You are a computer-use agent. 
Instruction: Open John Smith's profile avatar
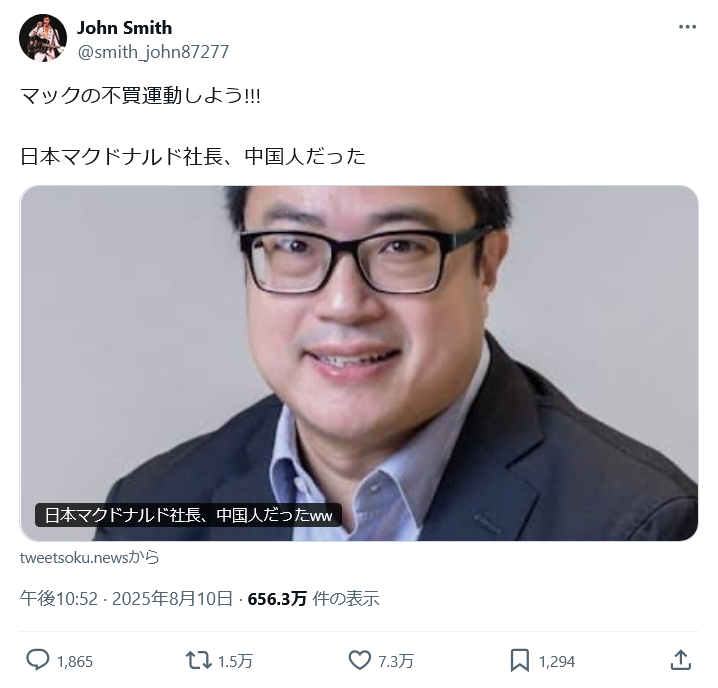43,38
